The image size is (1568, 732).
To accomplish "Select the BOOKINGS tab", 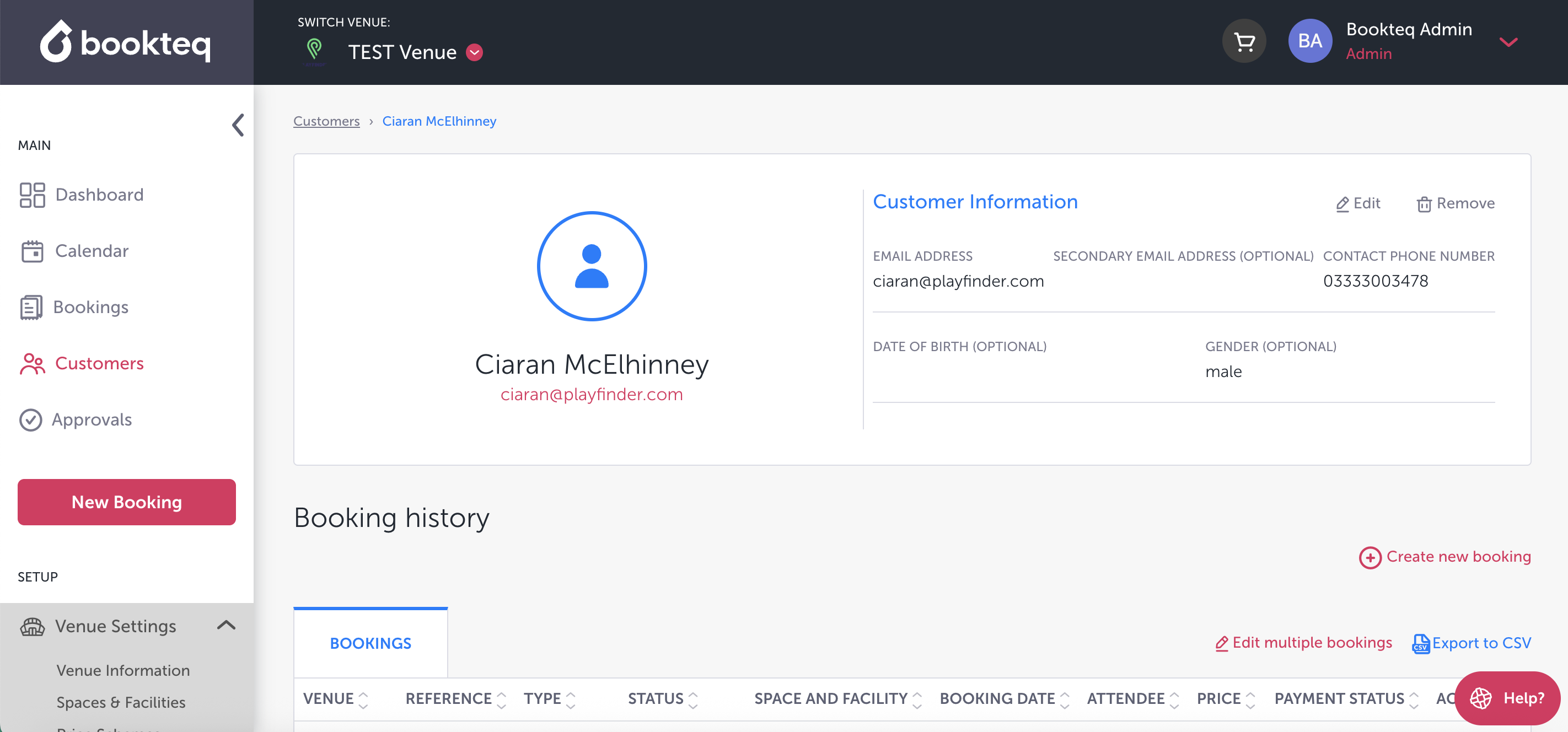I will click(370, 643).
